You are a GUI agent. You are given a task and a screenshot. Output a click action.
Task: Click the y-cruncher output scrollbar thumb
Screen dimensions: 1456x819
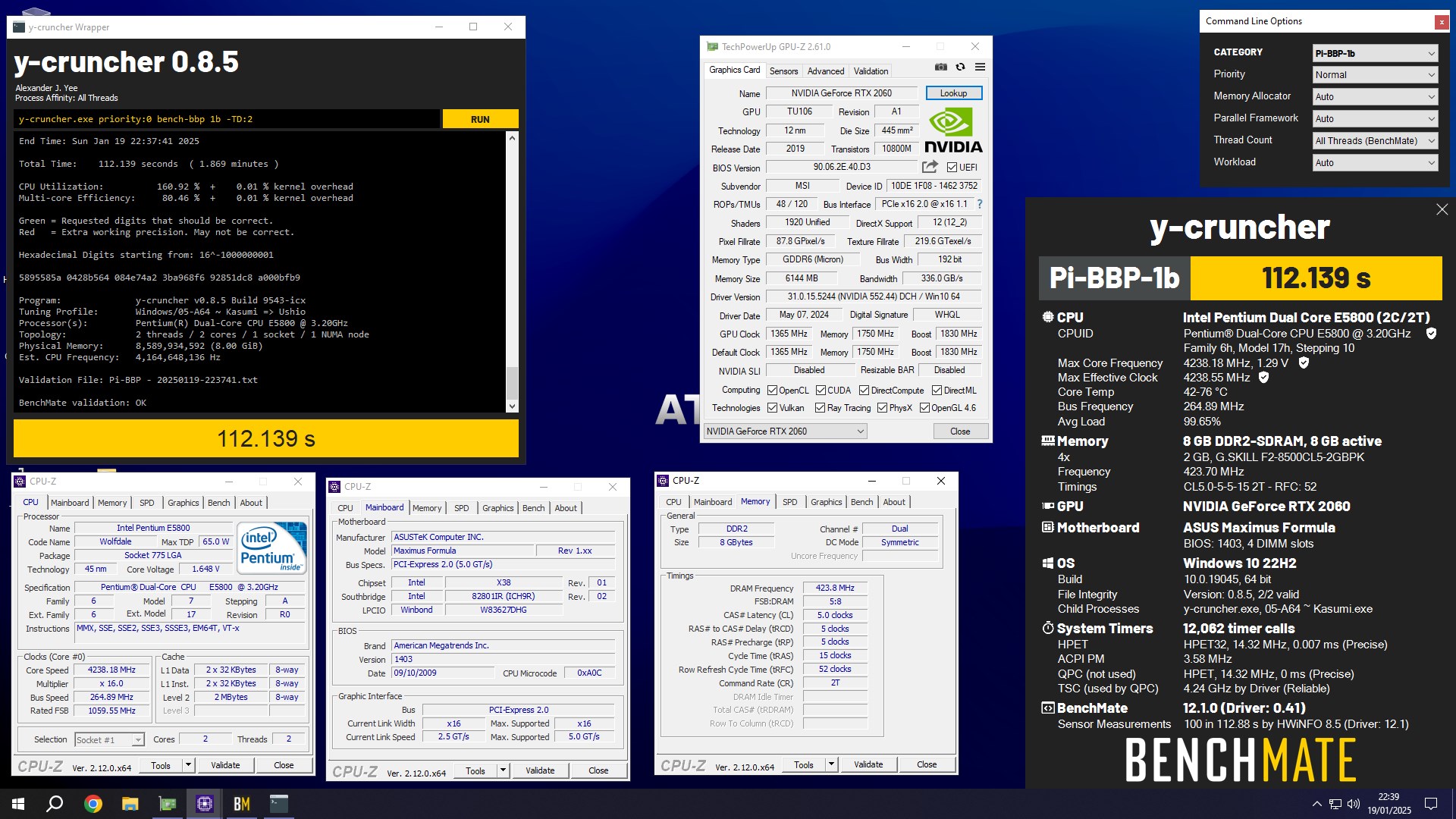click(512, 382)
